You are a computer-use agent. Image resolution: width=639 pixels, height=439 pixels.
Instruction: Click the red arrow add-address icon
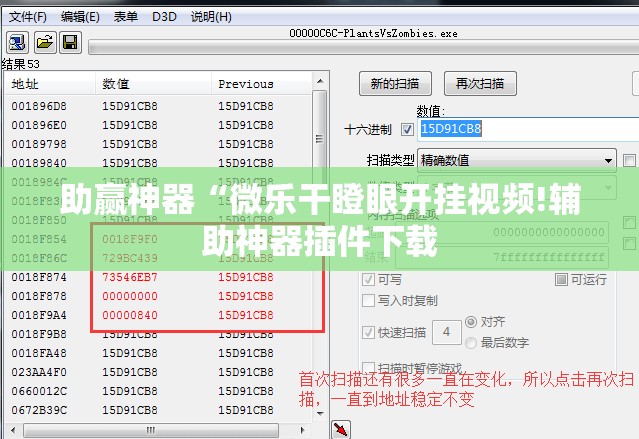[341, 429]
